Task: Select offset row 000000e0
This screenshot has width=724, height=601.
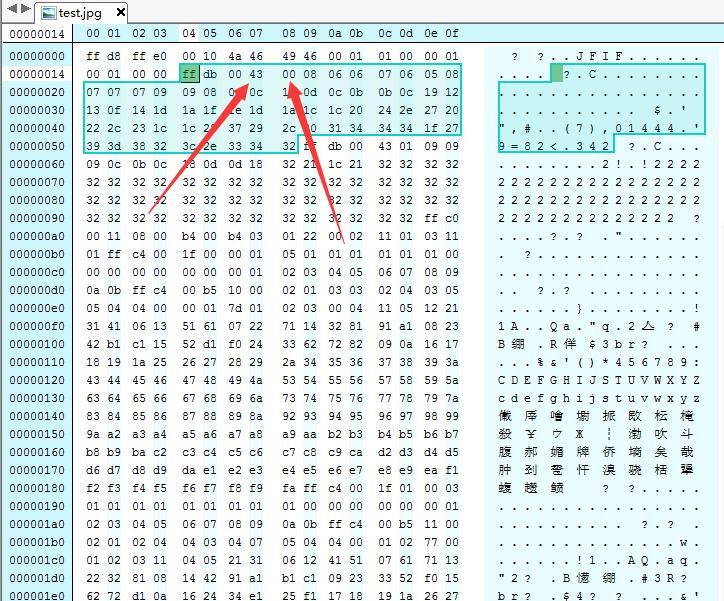Action: coord(37,308)
